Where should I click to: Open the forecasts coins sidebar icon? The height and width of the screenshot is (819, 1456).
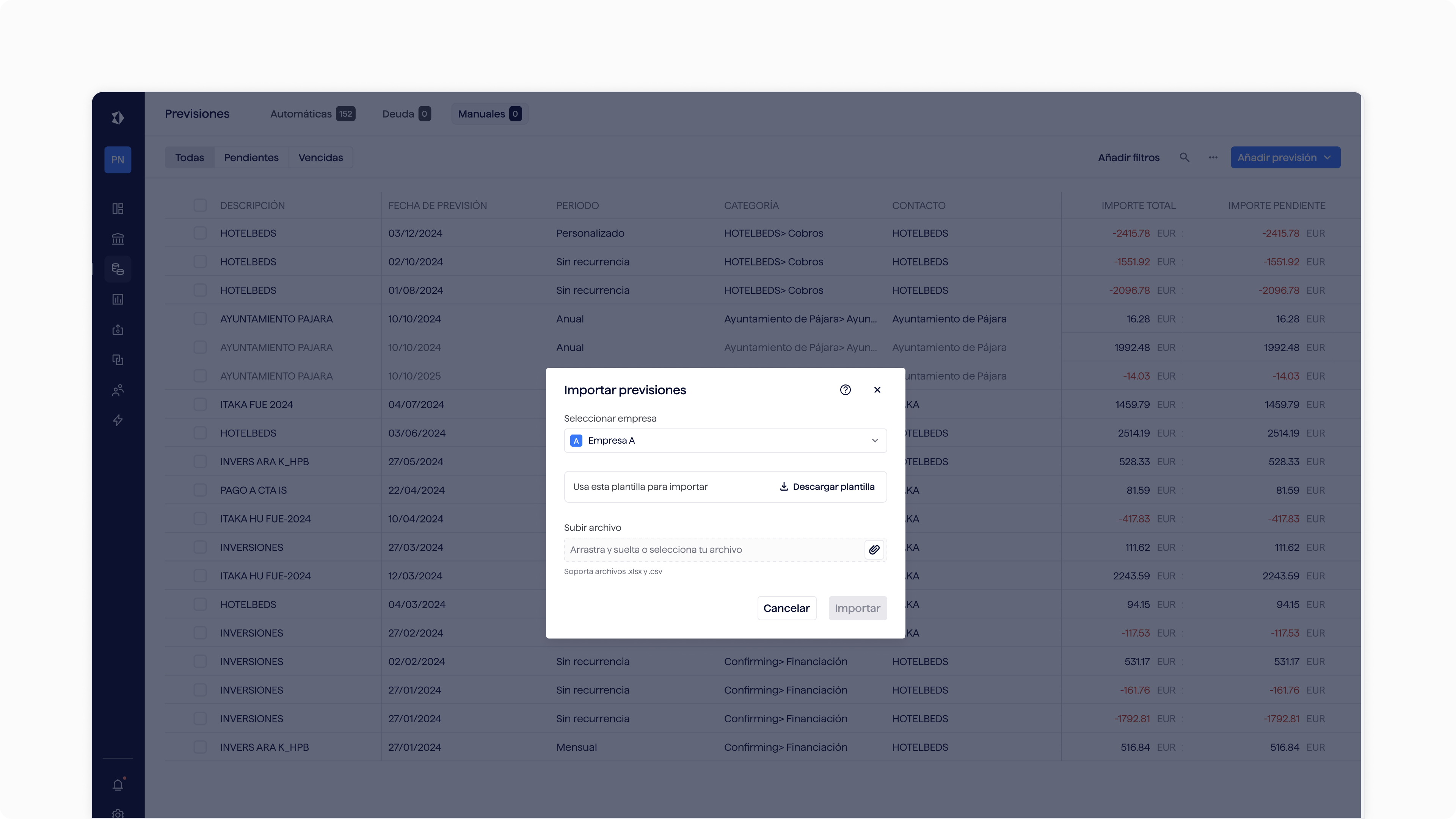(118, 269)
